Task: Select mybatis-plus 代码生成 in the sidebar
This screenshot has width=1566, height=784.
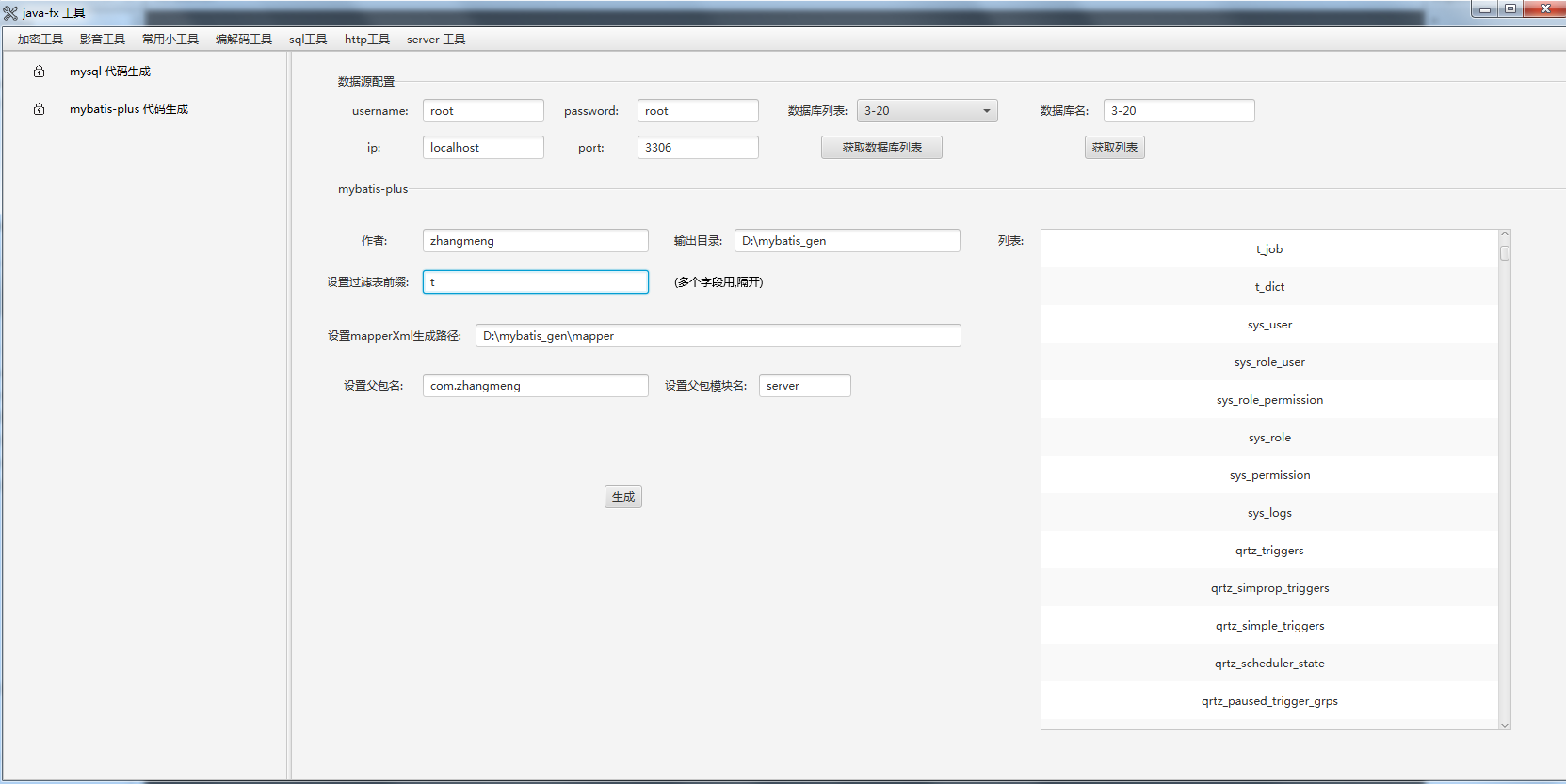Action: [x=129, y=109]
